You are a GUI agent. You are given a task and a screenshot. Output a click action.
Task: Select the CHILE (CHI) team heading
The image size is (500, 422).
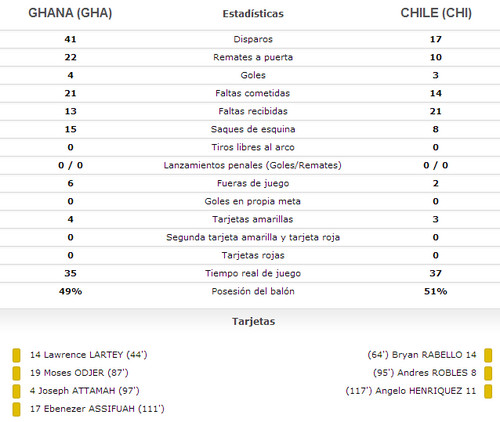[x=436, y=13]
